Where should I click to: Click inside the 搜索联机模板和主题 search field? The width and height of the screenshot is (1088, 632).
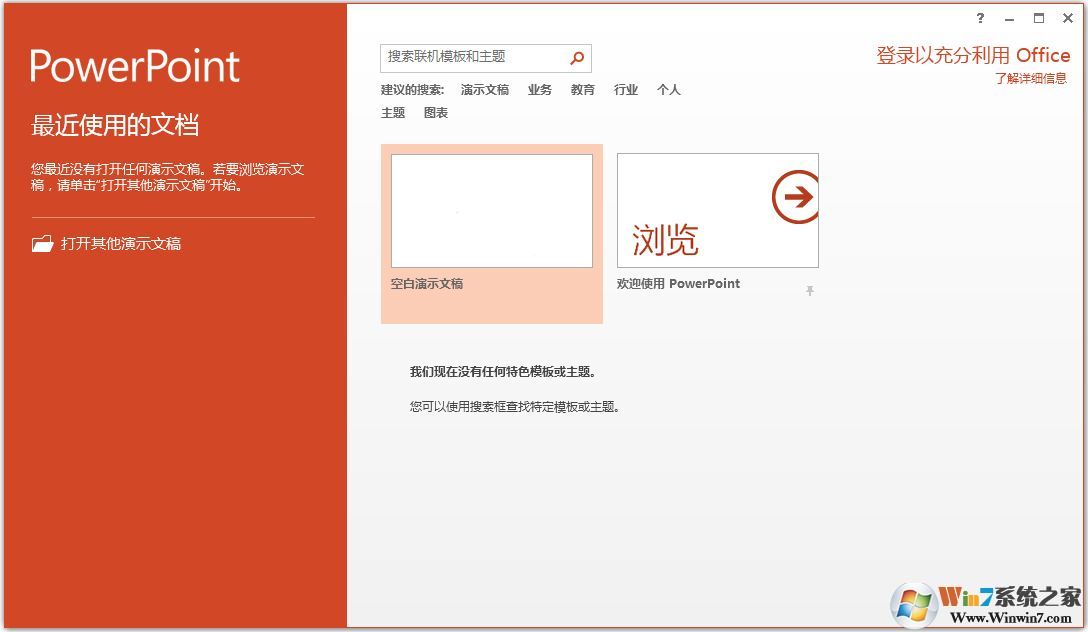[470, 58]
